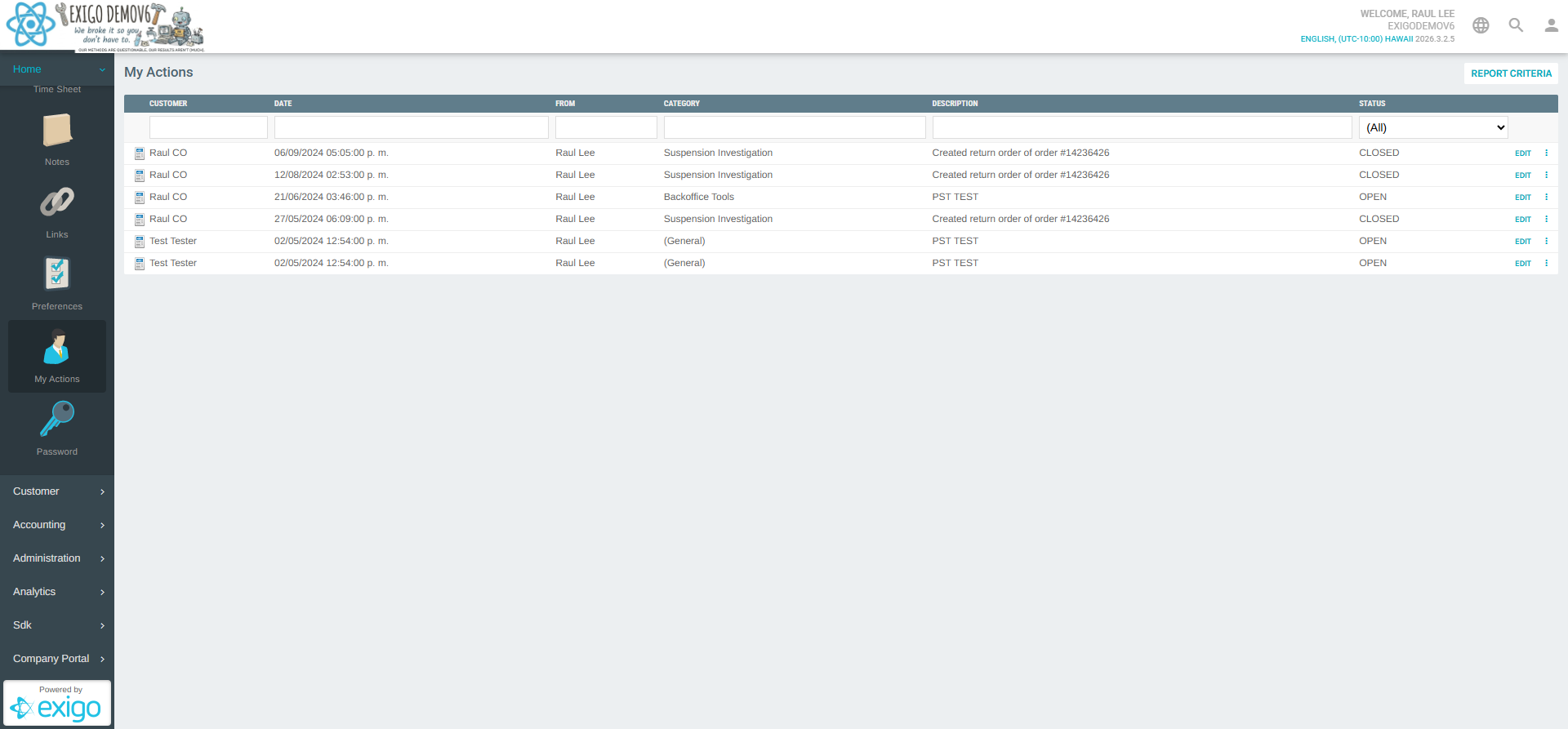Click the Exigo DemoV6 logo
This screenshot has height=729, width=1568.
pos(105,27)
